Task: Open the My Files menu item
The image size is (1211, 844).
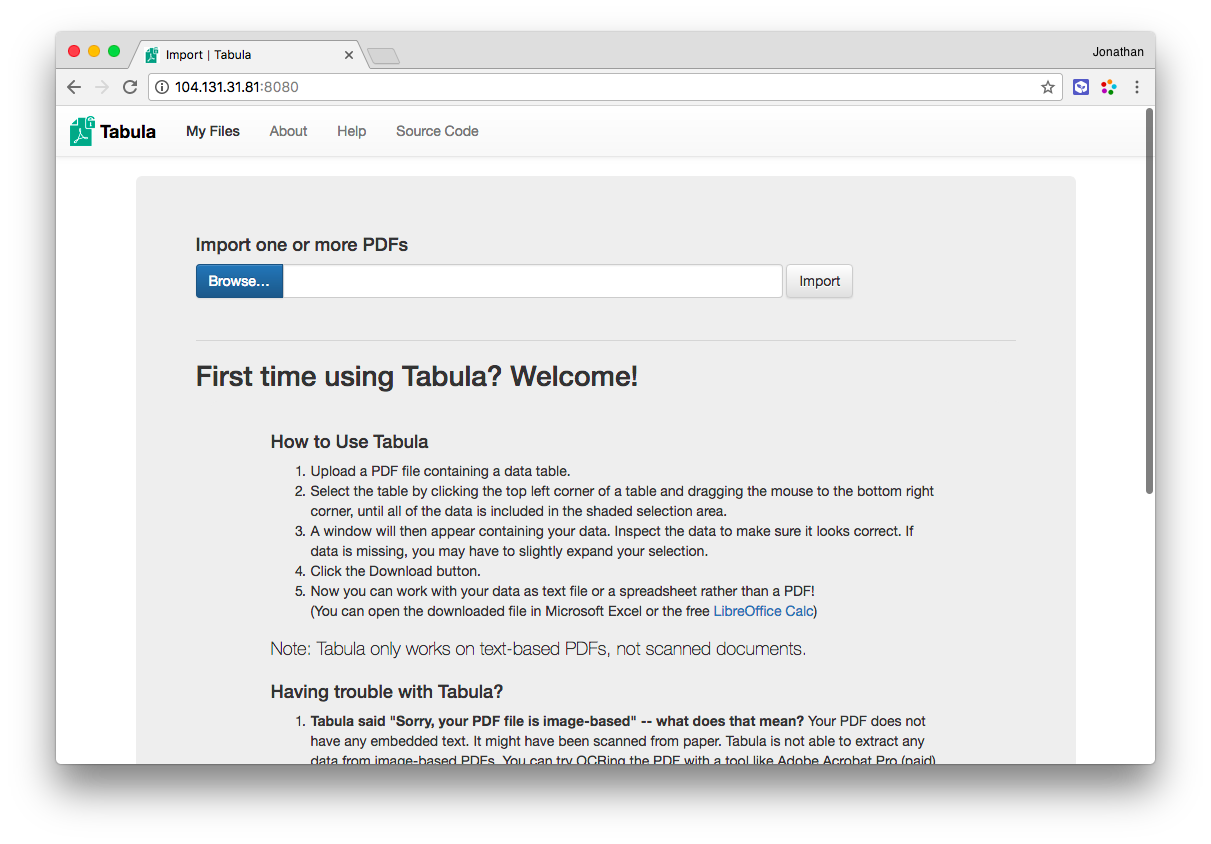Action: coord(213,131)
